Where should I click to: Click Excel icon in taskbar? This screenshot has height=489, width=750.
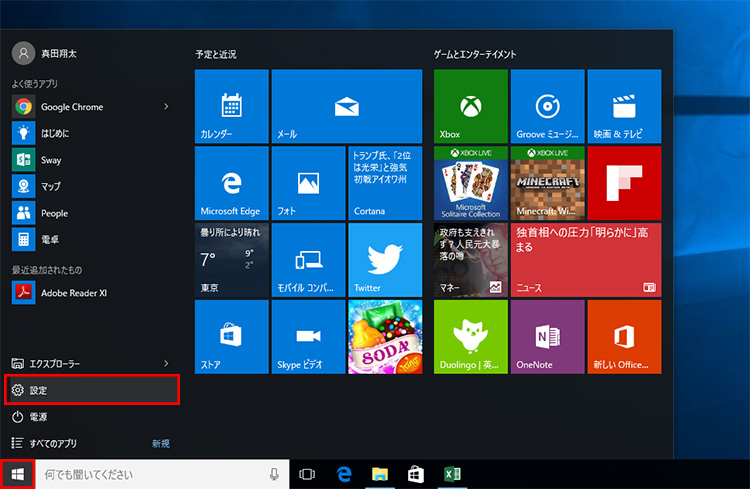(x=452, y=474)
